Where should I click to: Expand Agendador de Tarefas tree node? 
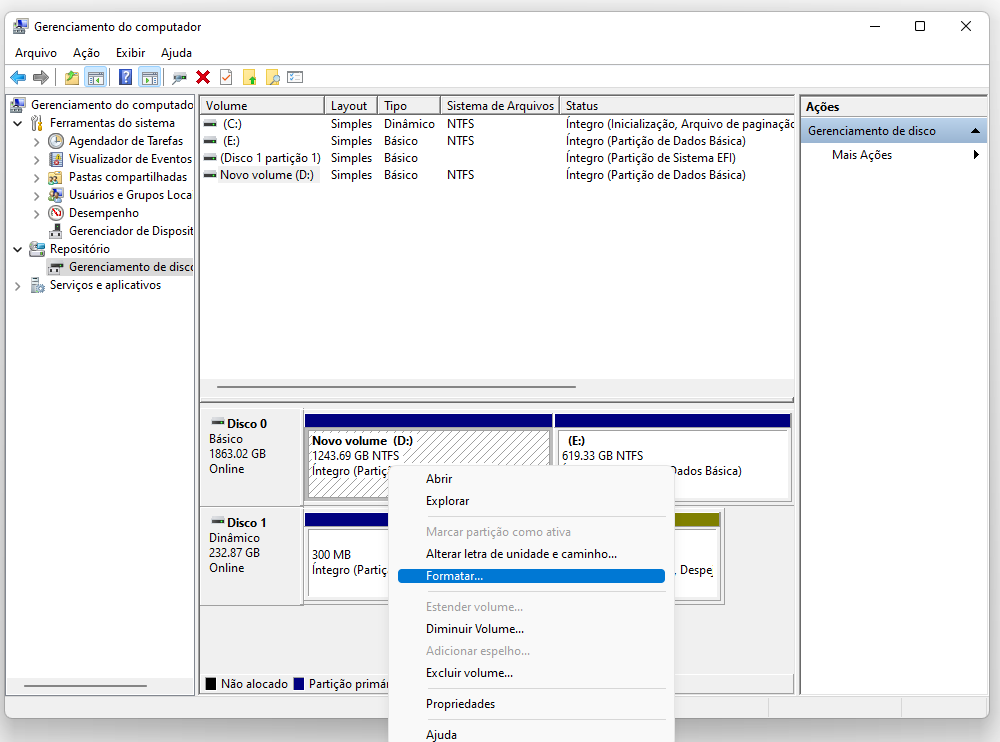(37, 141)
